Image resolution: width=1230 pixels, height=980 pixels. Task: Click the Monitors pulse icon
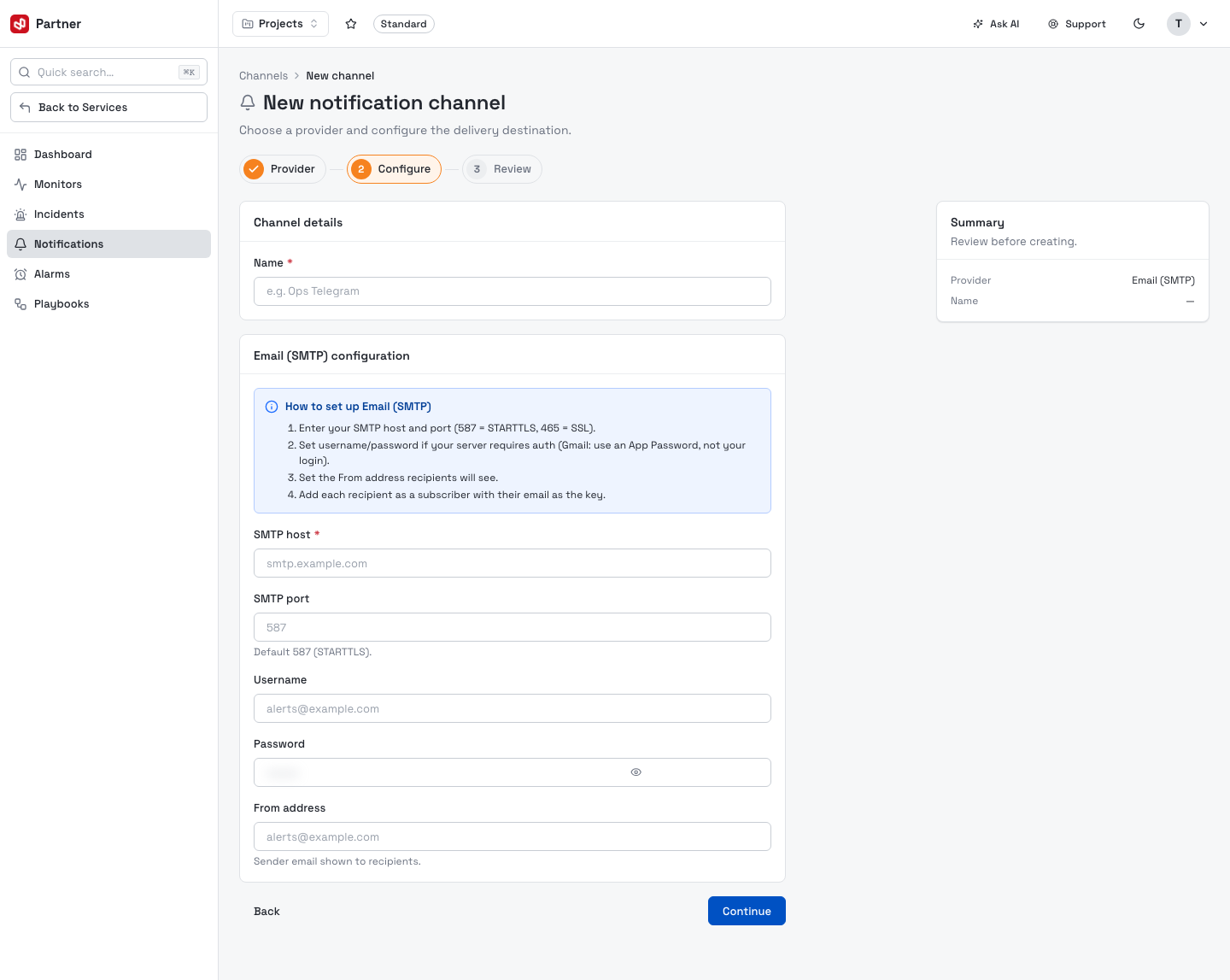pos(20,185)
